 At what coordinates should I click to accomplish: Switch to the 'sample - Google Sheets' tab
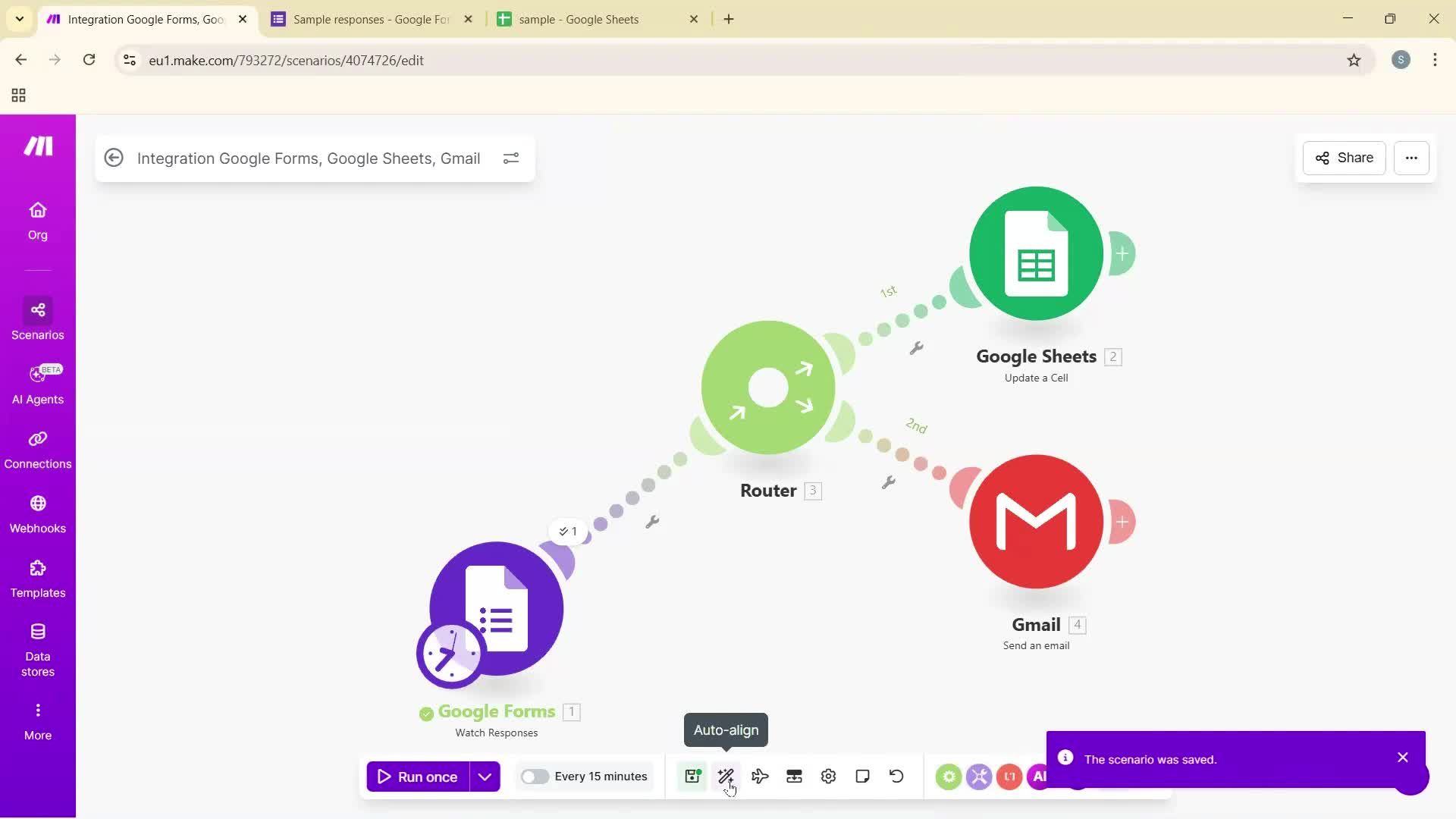pos(580,19)
